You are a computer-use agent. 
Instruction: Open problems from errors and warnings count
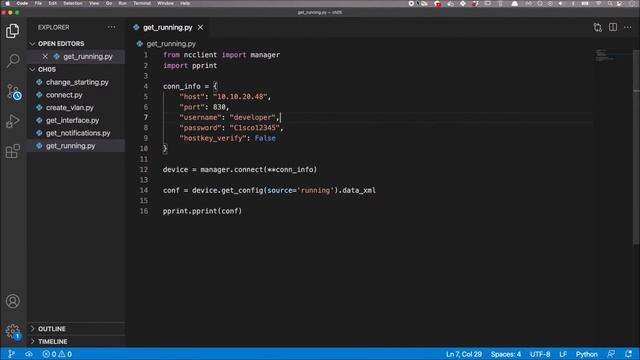point(57,354)
